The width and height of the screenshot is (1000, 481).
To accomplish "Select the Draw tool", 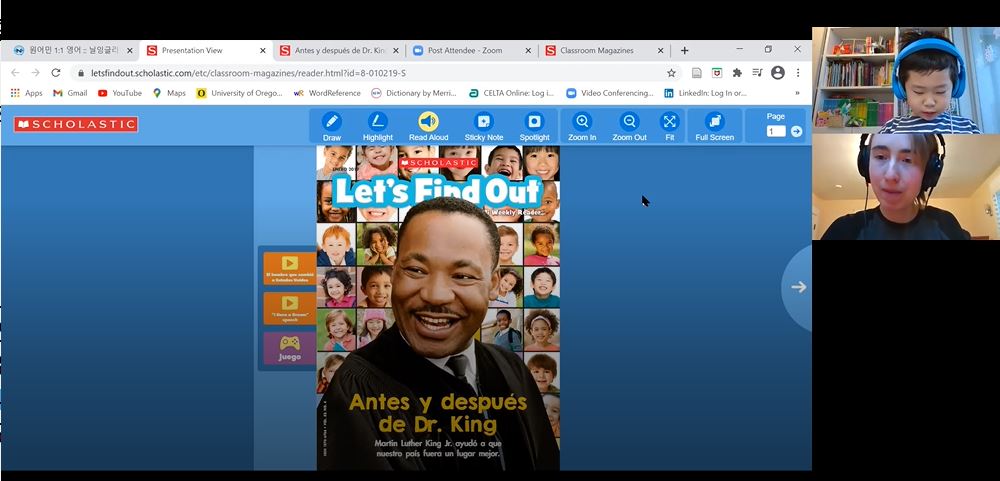I will tap(332, 126).
